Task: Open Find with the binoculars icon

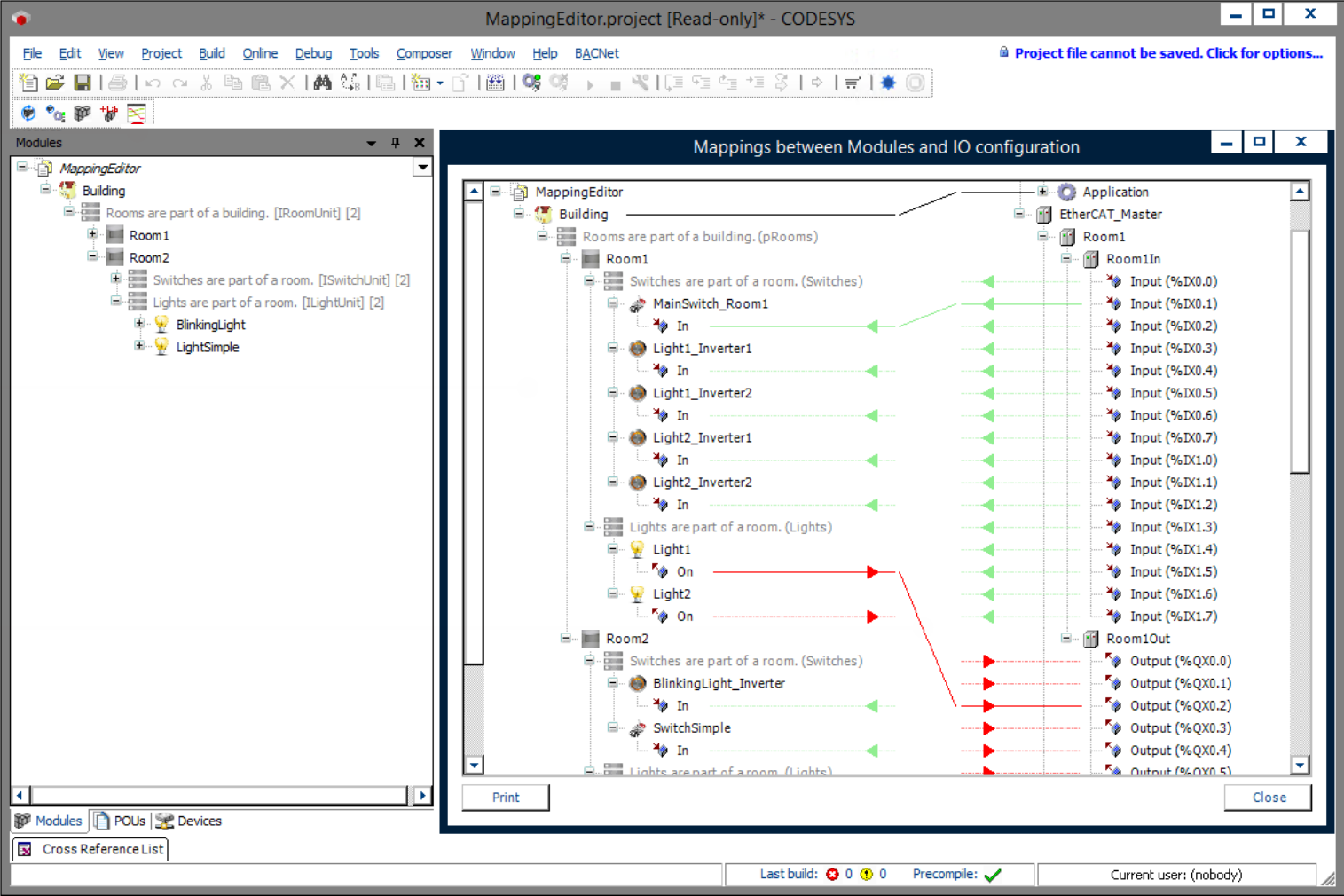Action: pos(322,83)
